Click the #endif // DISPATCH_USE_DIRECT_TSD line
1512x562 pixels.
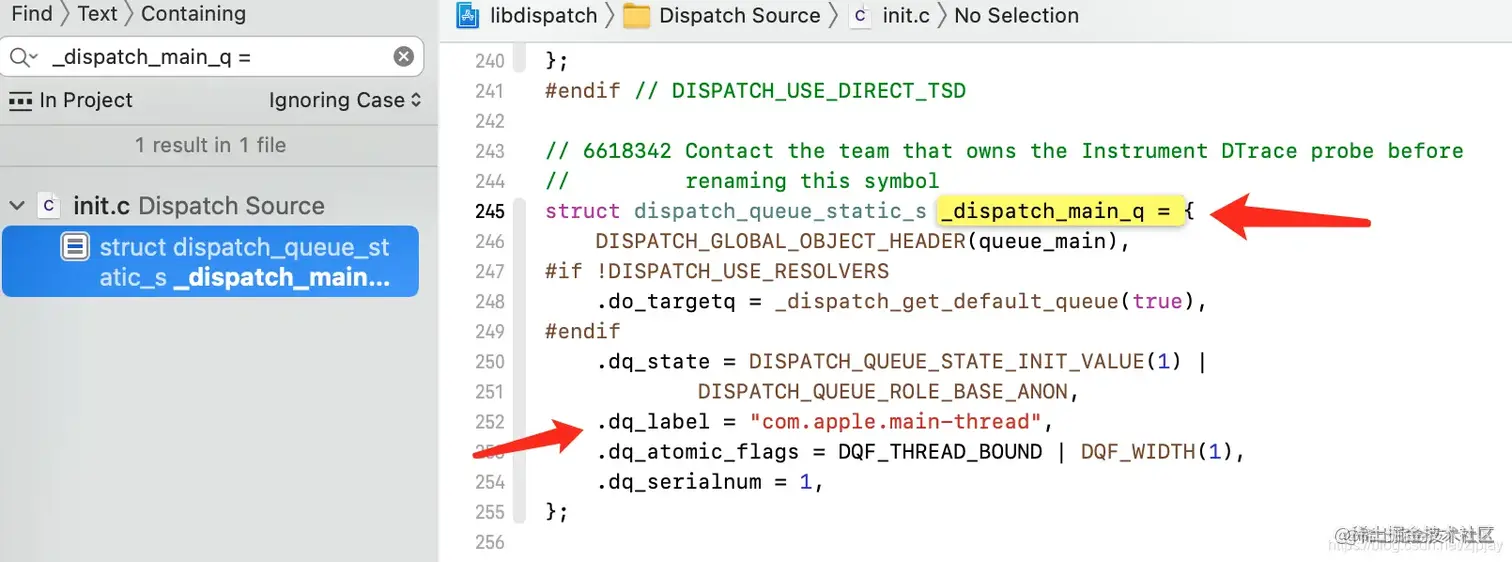tap(756, 91)
